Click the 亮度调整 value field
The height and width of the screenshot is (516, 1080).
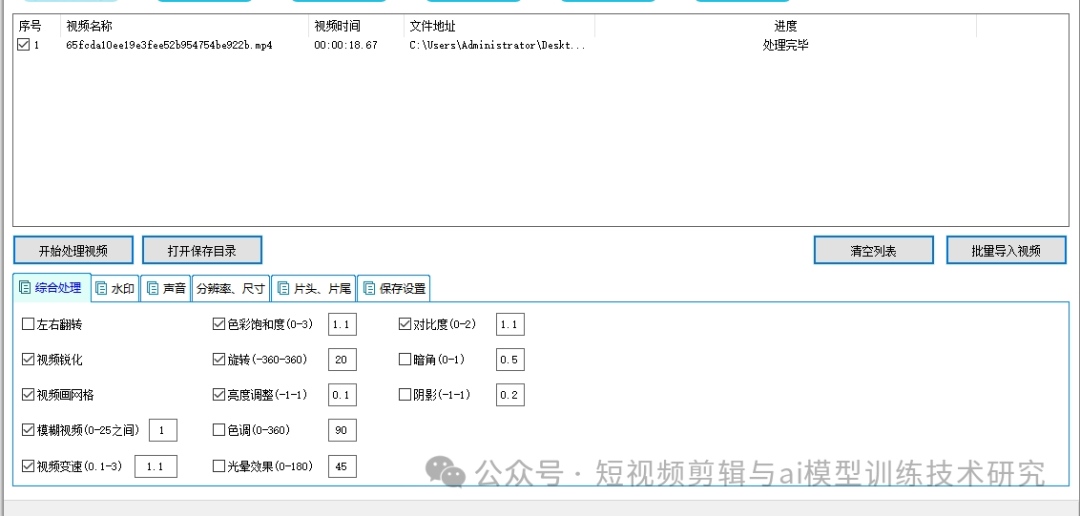click(x=342, y=395)
